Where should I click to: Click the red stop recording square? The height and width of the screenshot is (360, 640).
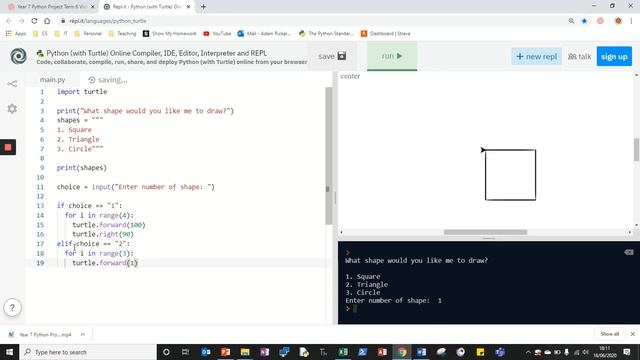[x=8, y=147]
